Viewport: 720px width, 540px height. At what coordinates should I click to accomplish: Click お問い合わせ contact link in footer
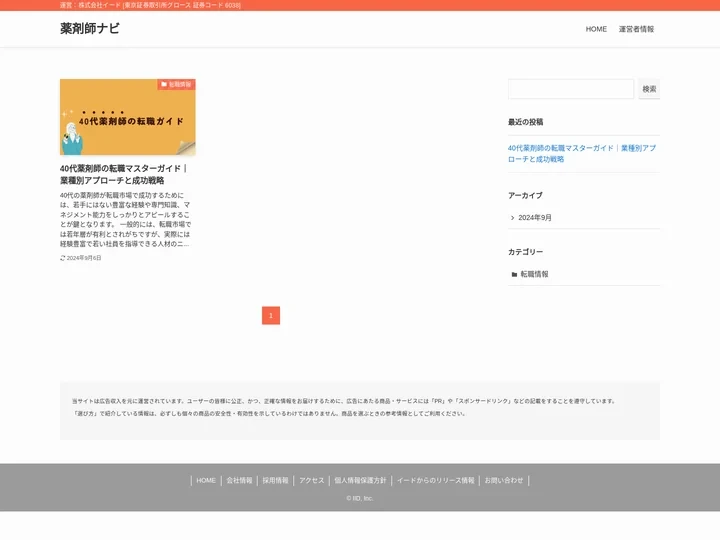pos(504,480)
